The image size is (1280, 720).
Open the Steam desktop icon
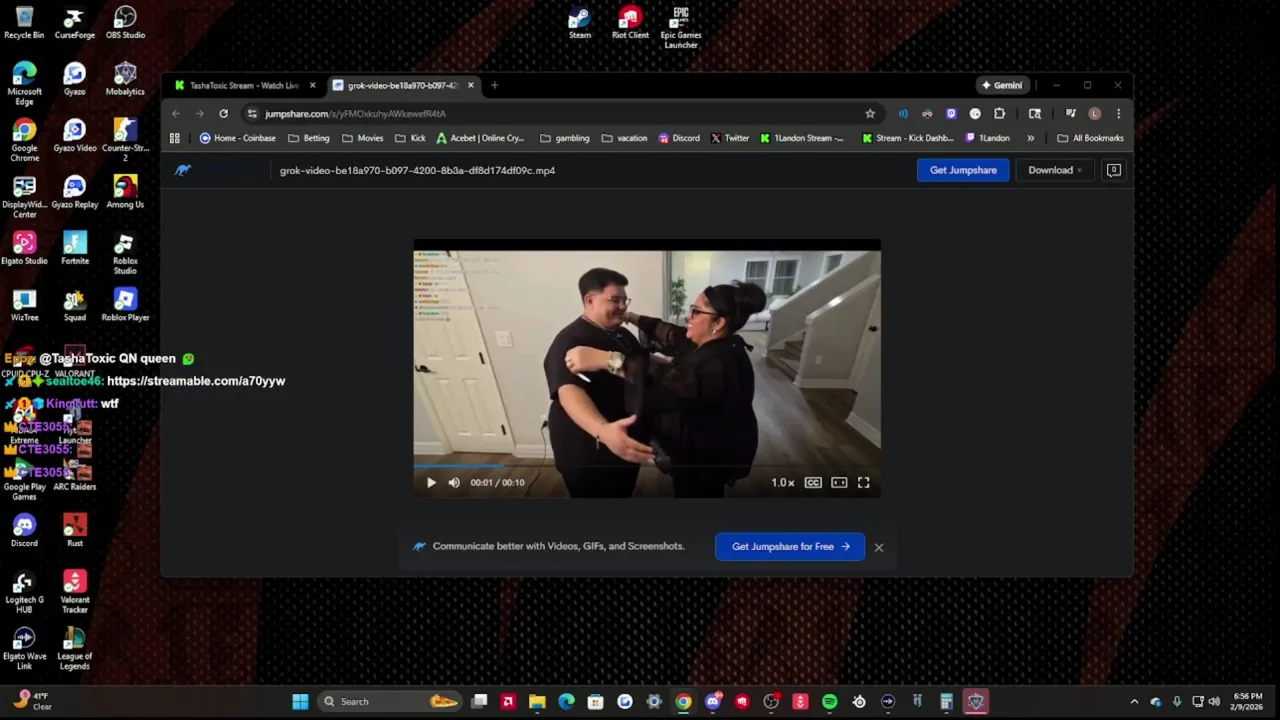(x=580, y=24)
